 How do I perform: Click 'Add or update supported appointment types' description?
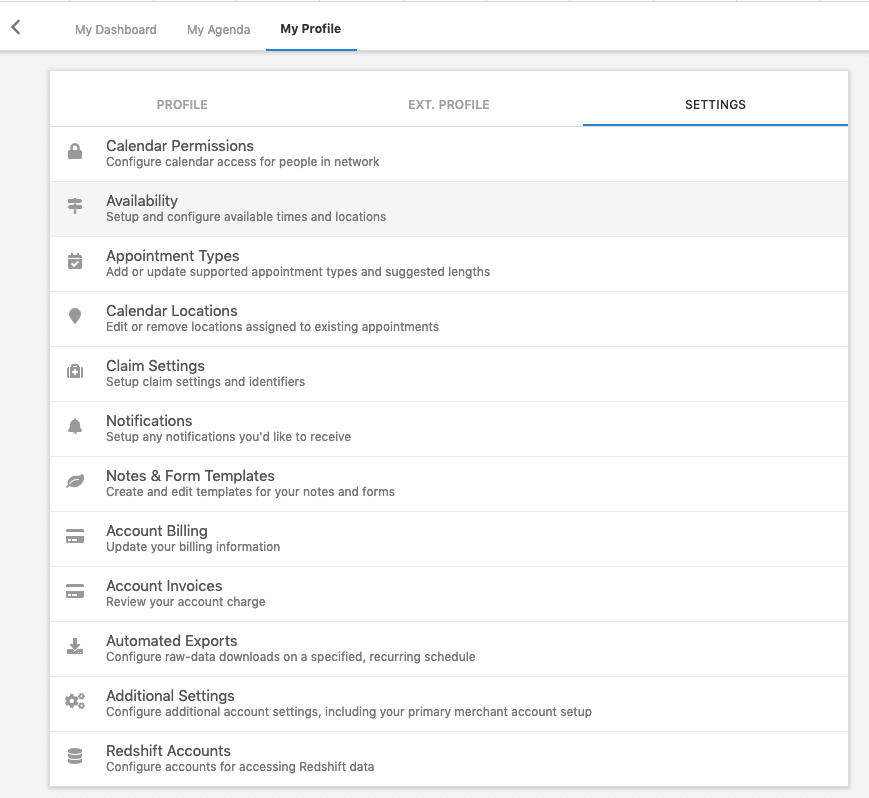[298, 272]
